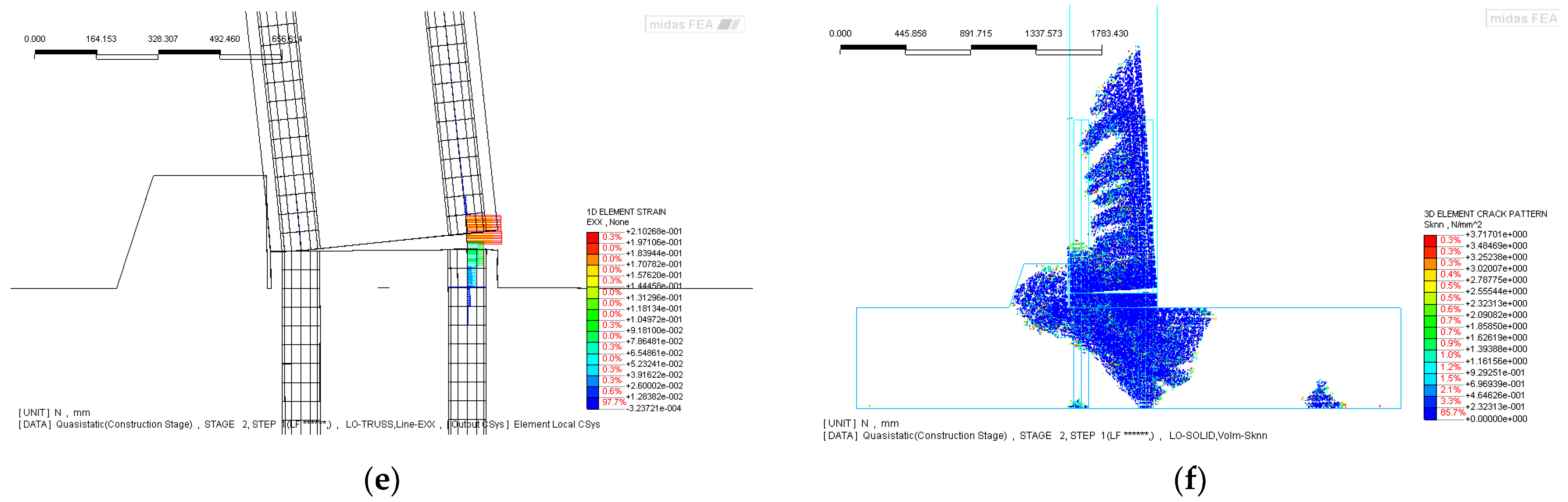The width and height of the screenshot is (1568, 502).
Task: Click the 1783.430 scale bar label
Action: pos(1109,34)
